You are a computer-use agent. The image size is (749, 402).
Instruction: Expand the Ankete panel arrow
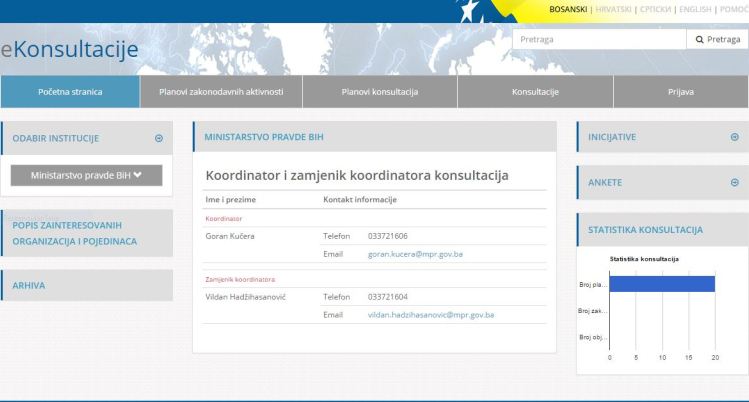point(735,183)
